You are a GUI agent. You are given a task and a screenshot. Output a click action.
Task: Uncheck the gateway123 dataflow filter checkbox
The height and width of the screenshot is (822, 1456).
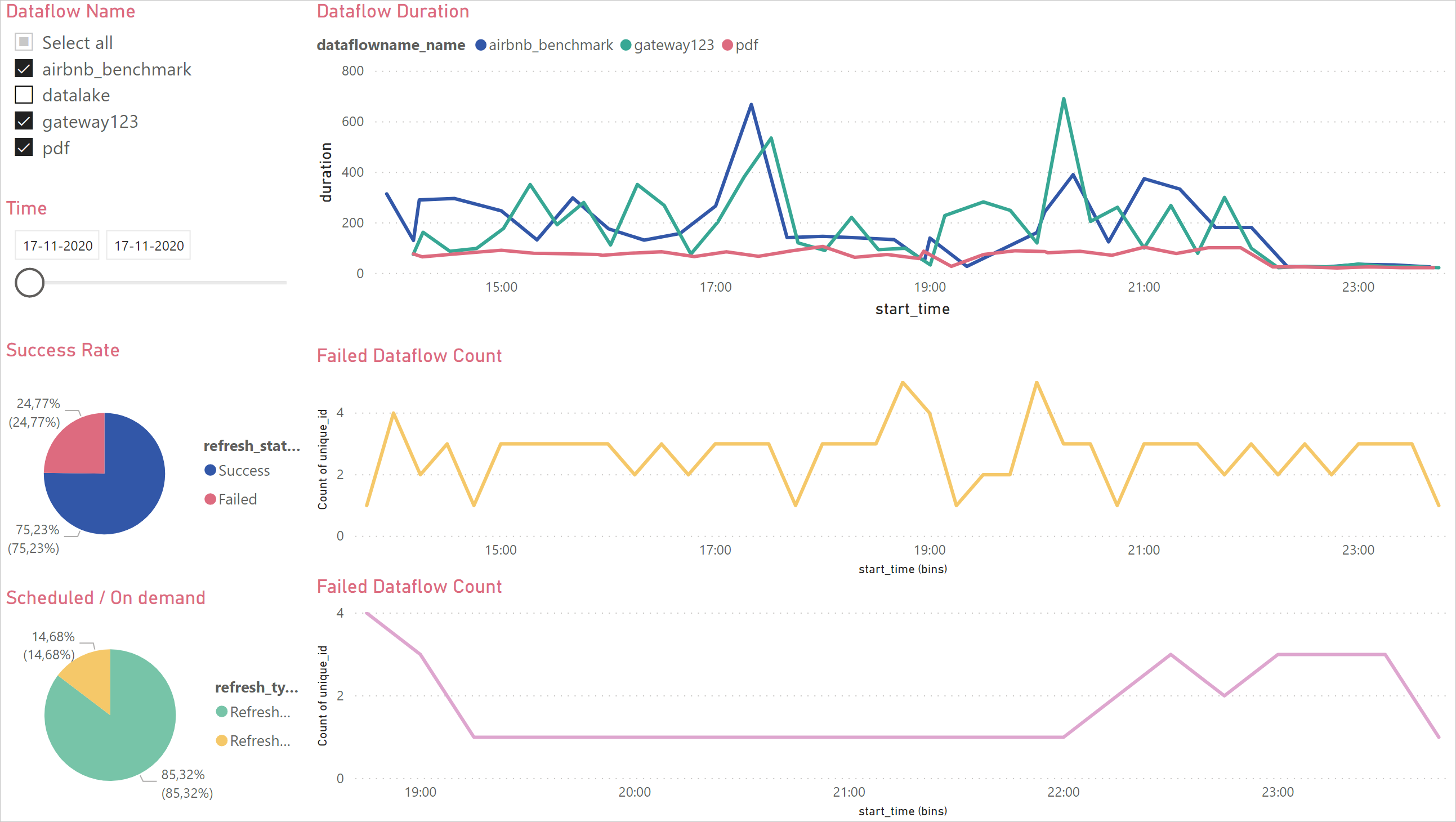24,121
